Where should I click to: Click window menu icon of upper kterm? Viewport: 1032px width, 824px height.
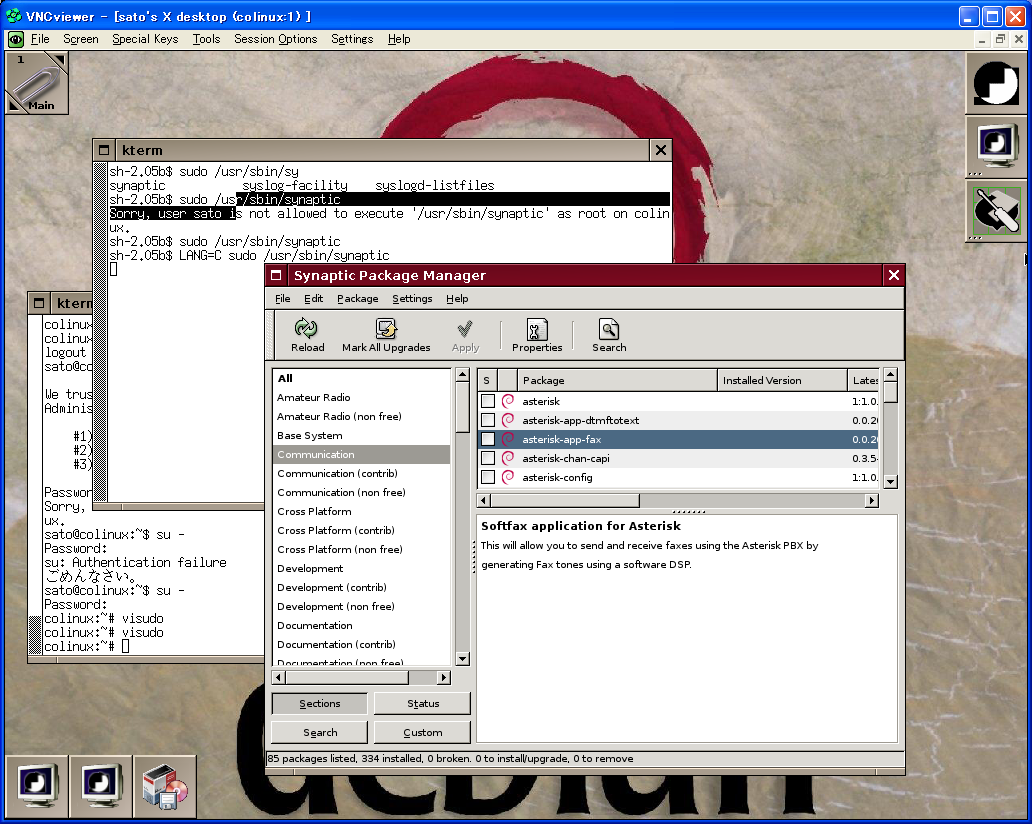[104, 150]
